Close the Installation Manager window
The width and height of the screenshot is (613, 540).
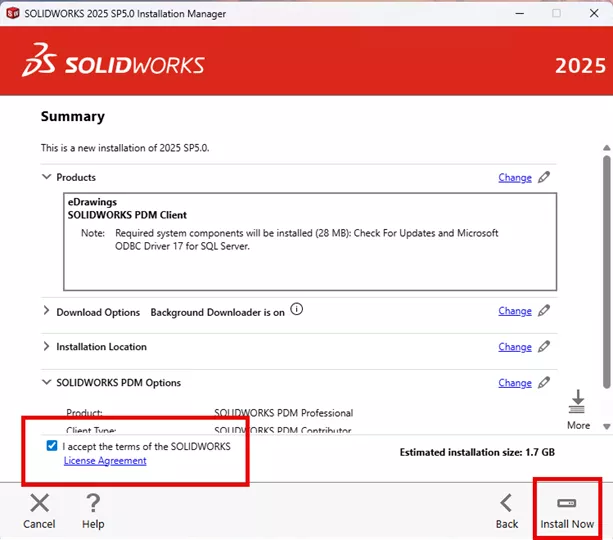point(594,13)
